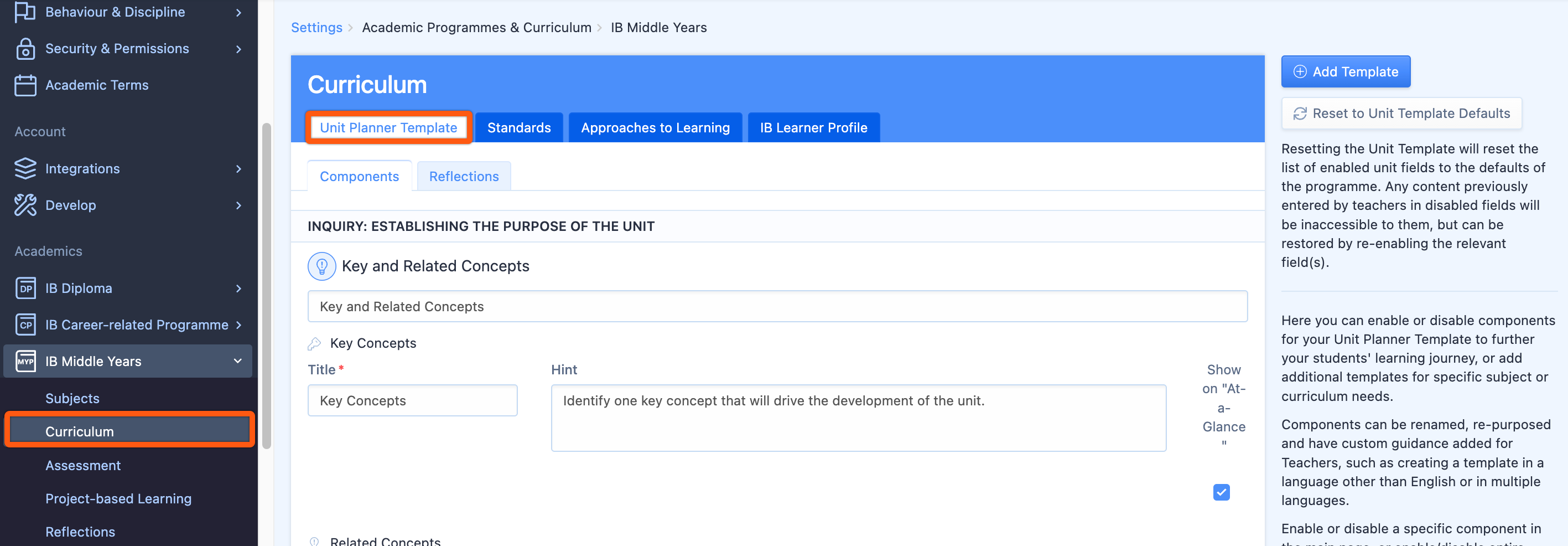The image size is (1568, 546).
Task: Follow the Settings breadcrumb link
Action: tap(316, 28)
